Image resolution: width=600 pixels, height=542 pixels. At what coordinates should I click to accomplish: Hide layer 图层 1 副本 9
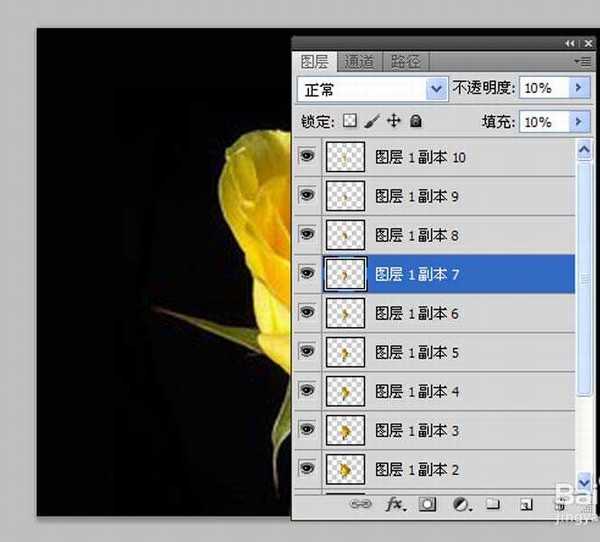click(x=307, y=195)
